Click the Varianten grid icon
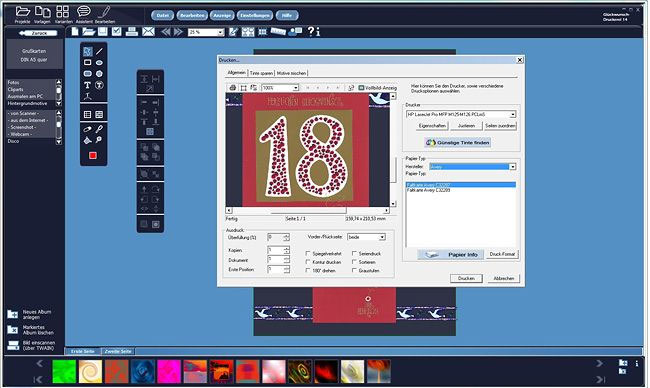Screen dimensions: 650x388 tap(63, 11)
